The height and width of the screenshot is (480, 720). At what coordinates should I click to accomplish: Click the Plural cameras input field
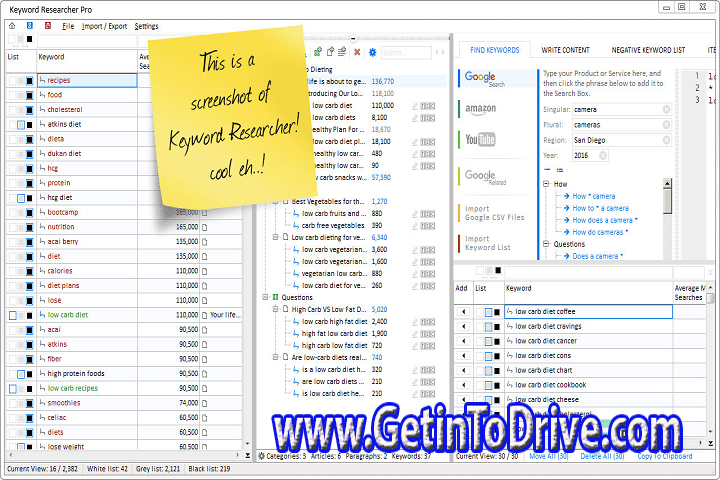621,125
